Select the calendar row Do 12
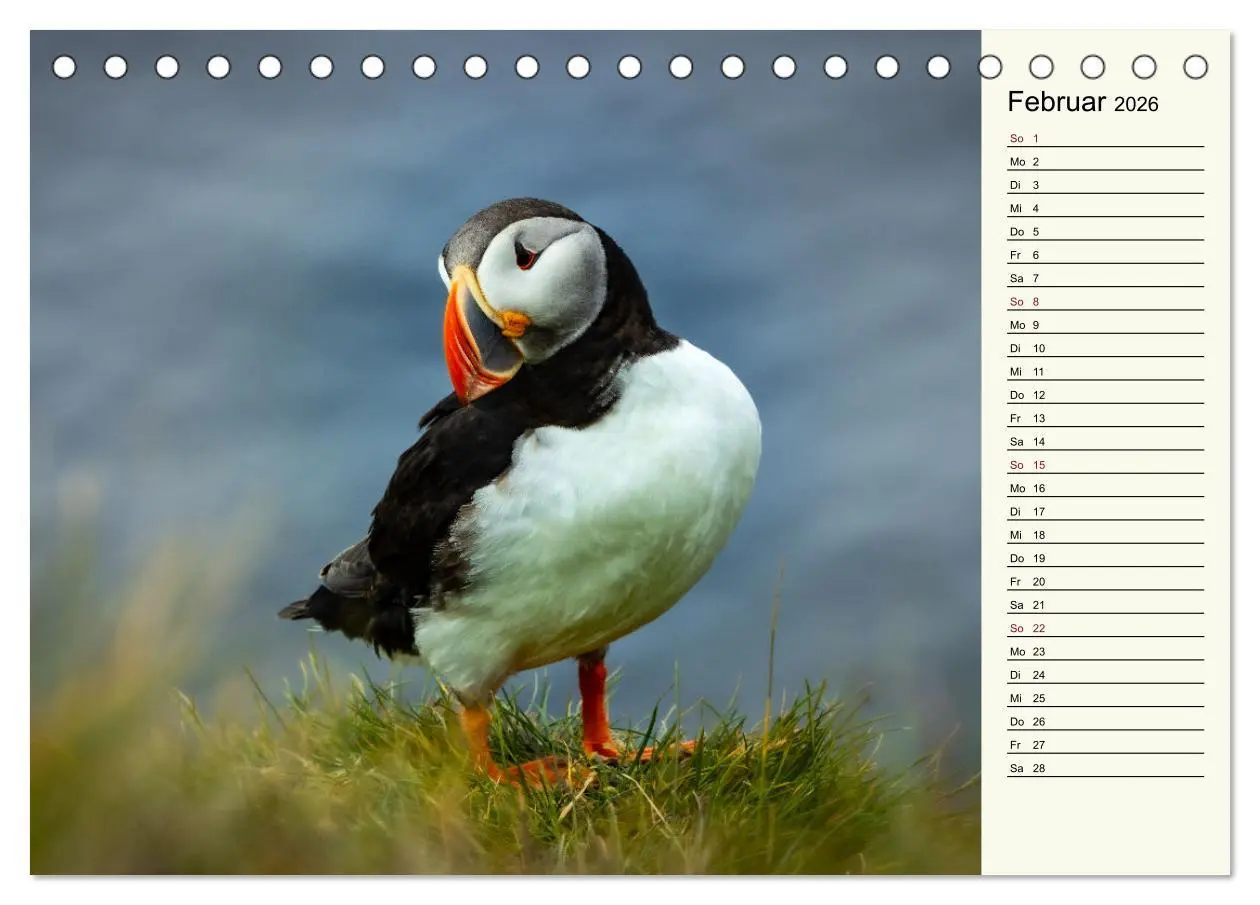Viewport: 1260px width, 905px height. click(x=1105, y=395)
